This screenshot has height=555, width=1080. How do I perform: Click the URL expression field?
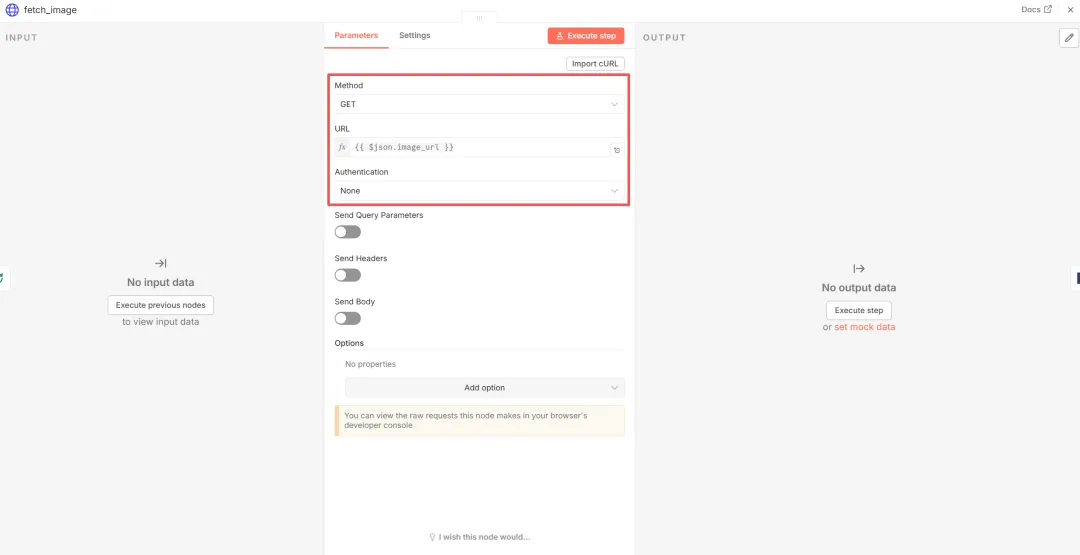[x=479, y=147]
